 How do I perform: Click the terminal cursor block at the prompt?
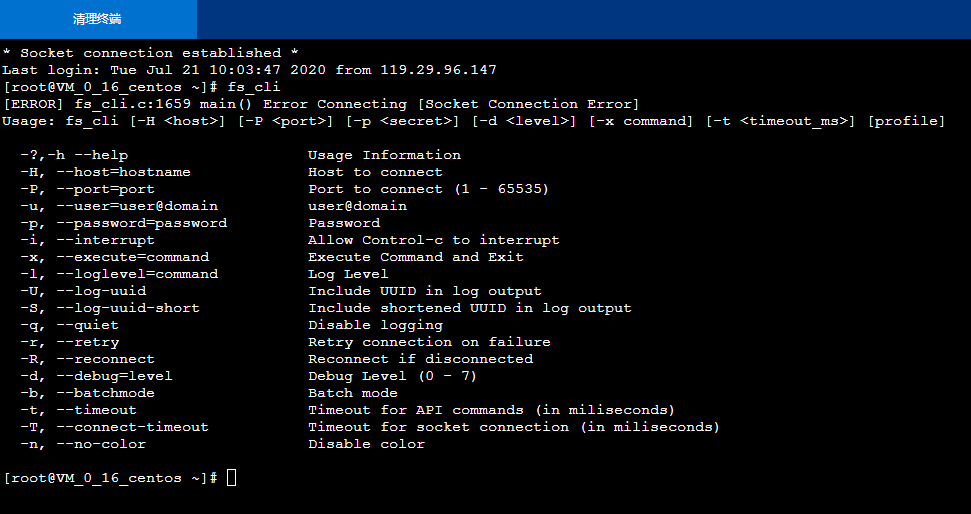point(231,478)
